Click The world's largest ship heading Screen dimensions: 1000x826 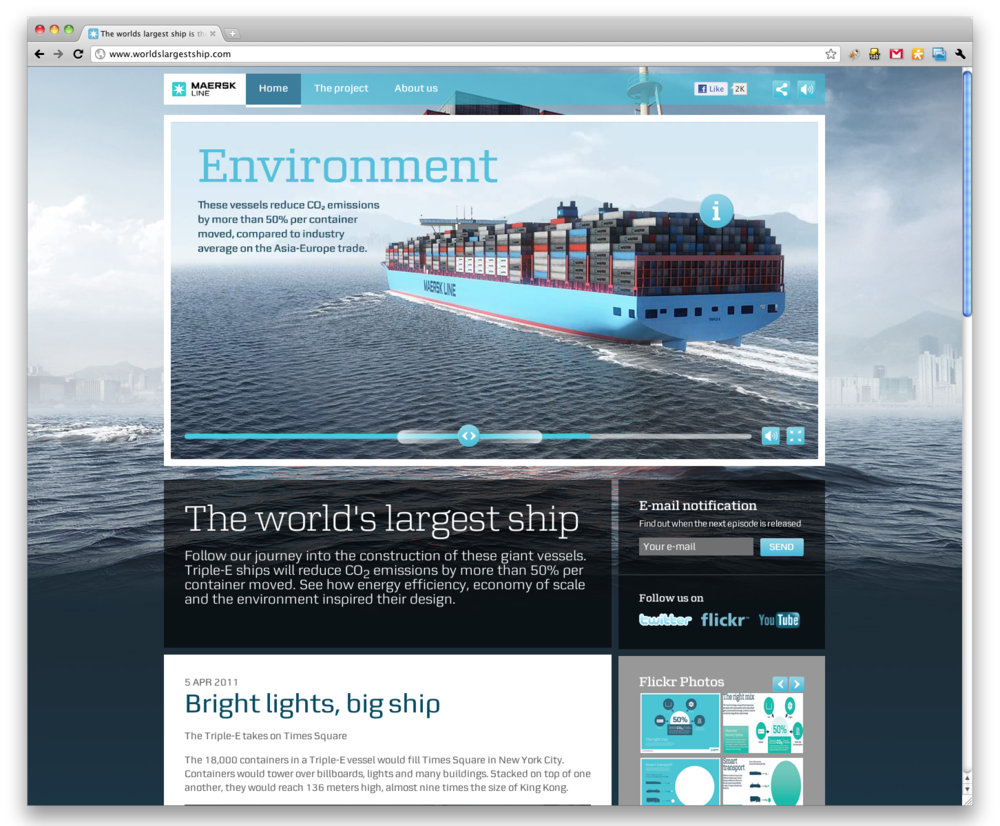click(381, 519)
